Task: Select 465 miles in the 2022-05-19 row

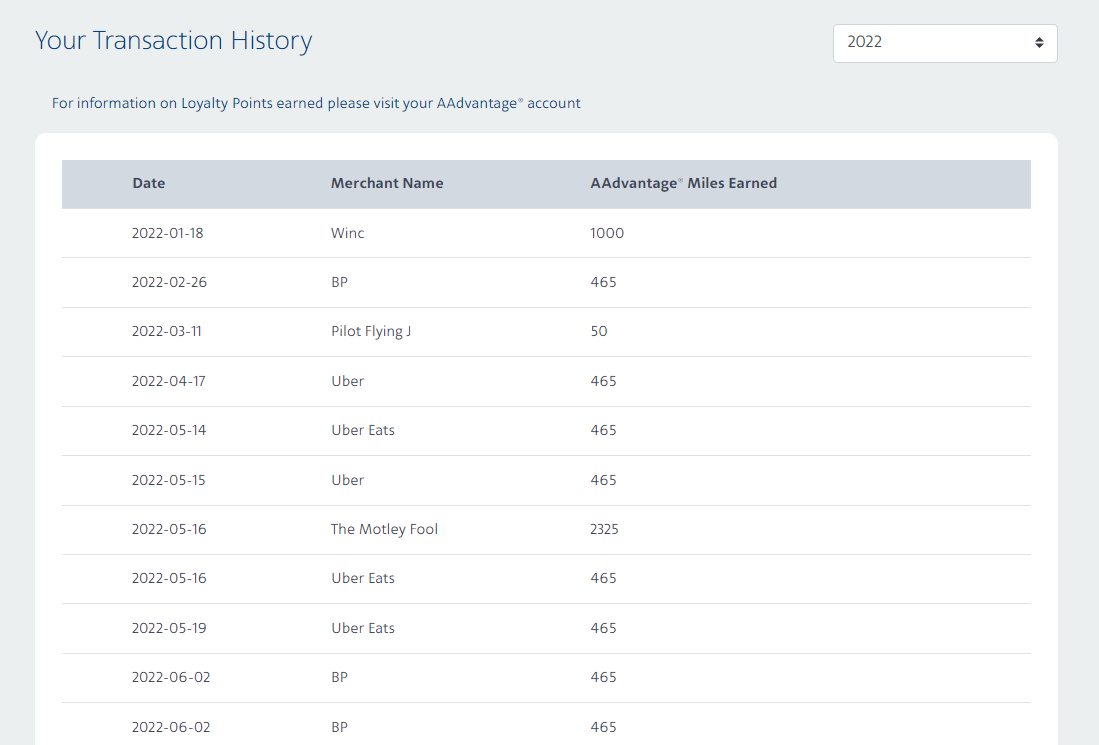Action: (x=603, y=628)
